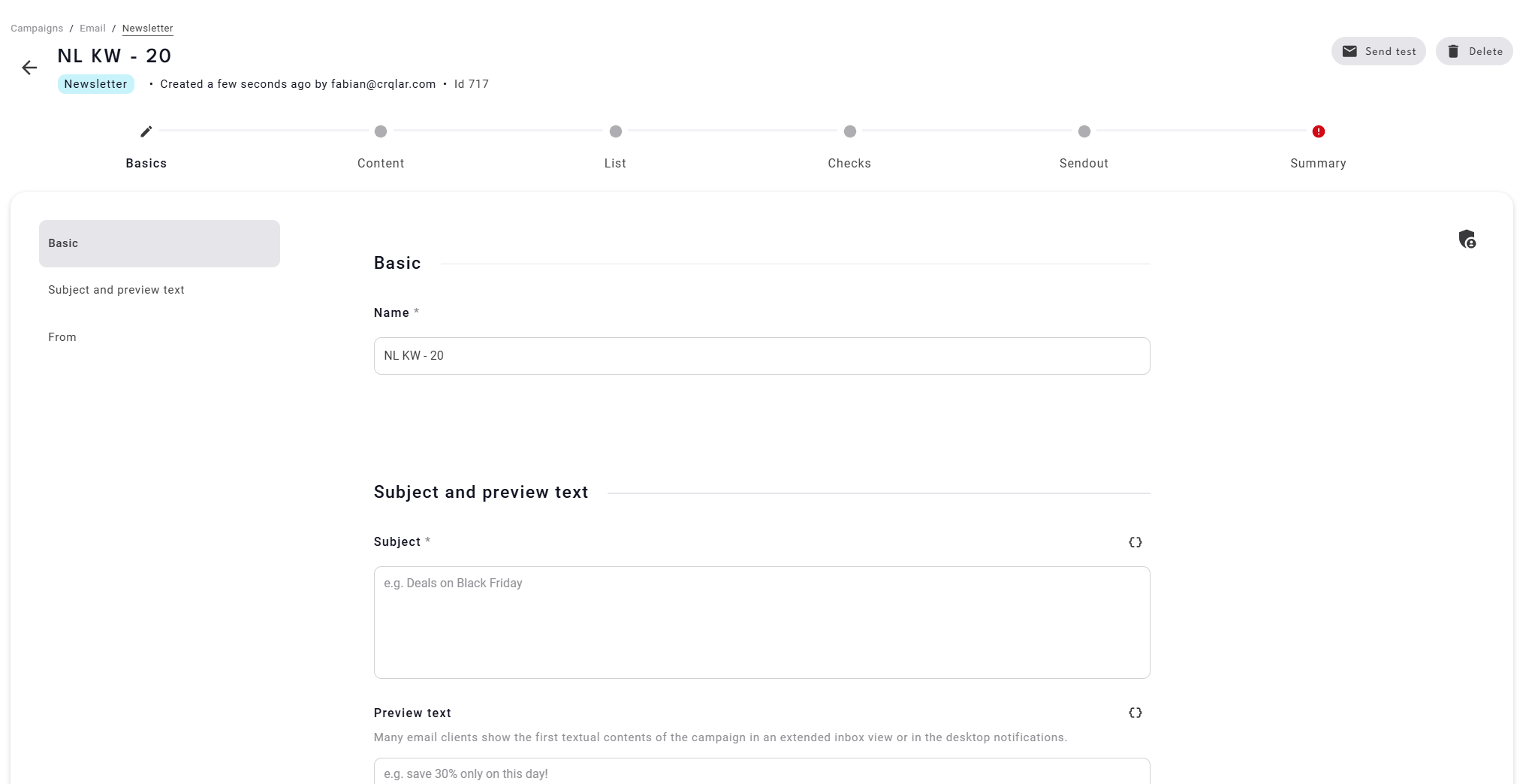
Task: Open placeholder braces icon for Subject
Action: coord(1135,542)
